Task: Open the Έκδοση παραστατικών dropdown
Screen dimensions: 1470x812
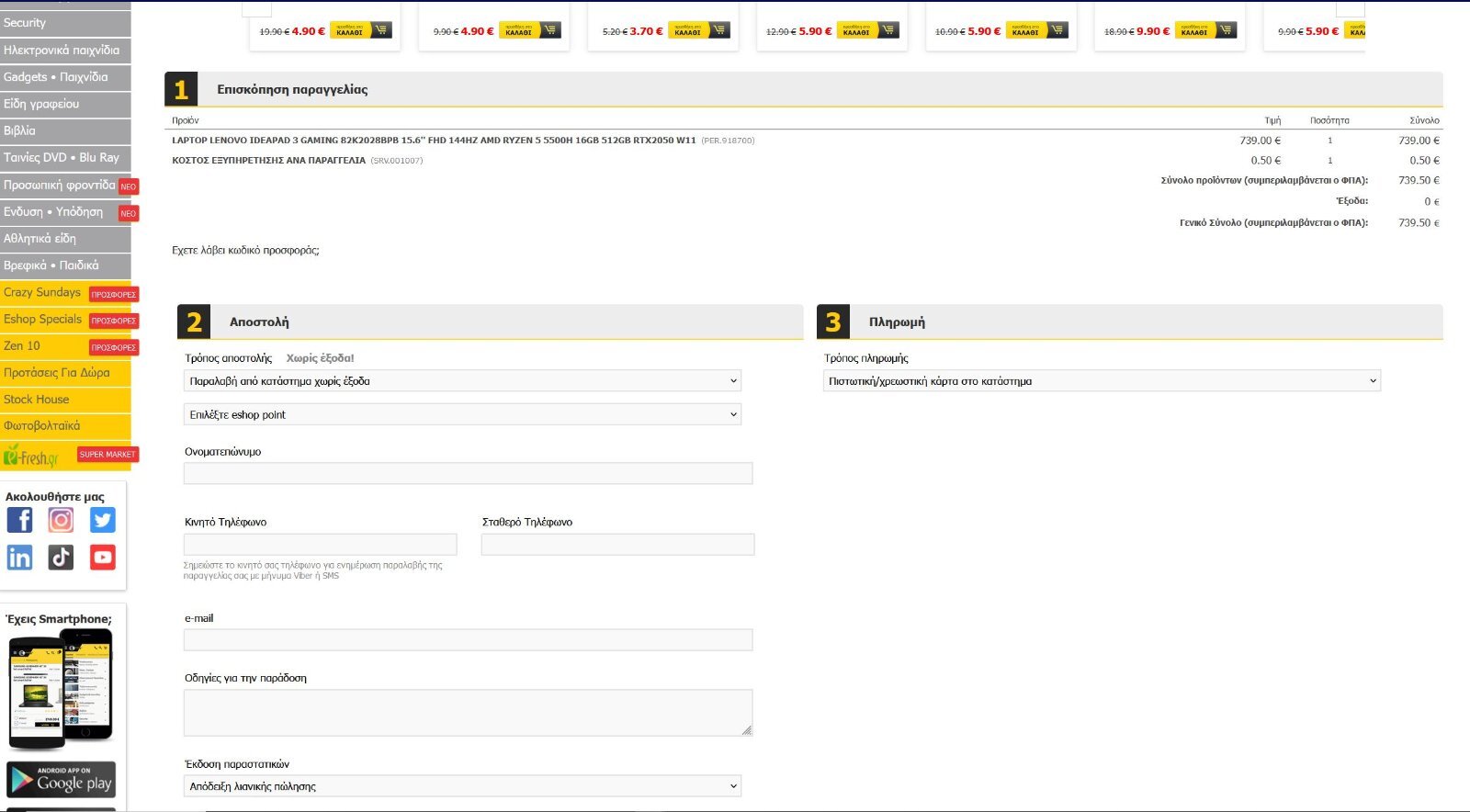Action: pos(462,786)
